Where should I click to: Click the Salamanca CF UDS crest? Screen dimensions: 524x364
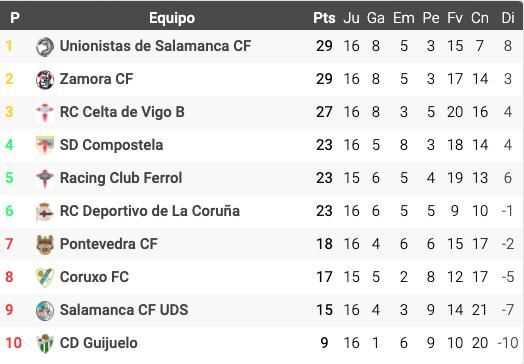[x=45, y=311]
